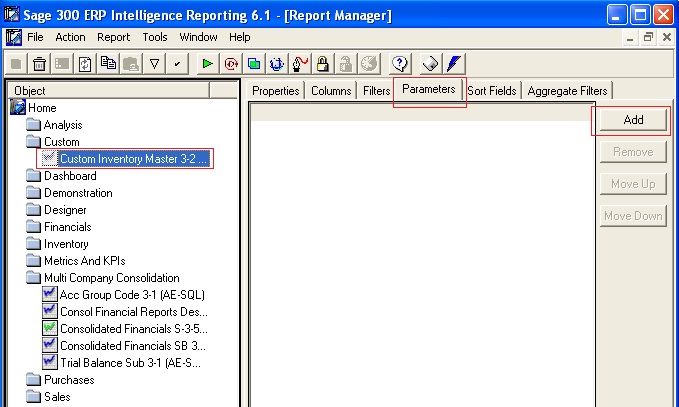
Task: Click the Home globe icon in tree
Action: [18, 107]
